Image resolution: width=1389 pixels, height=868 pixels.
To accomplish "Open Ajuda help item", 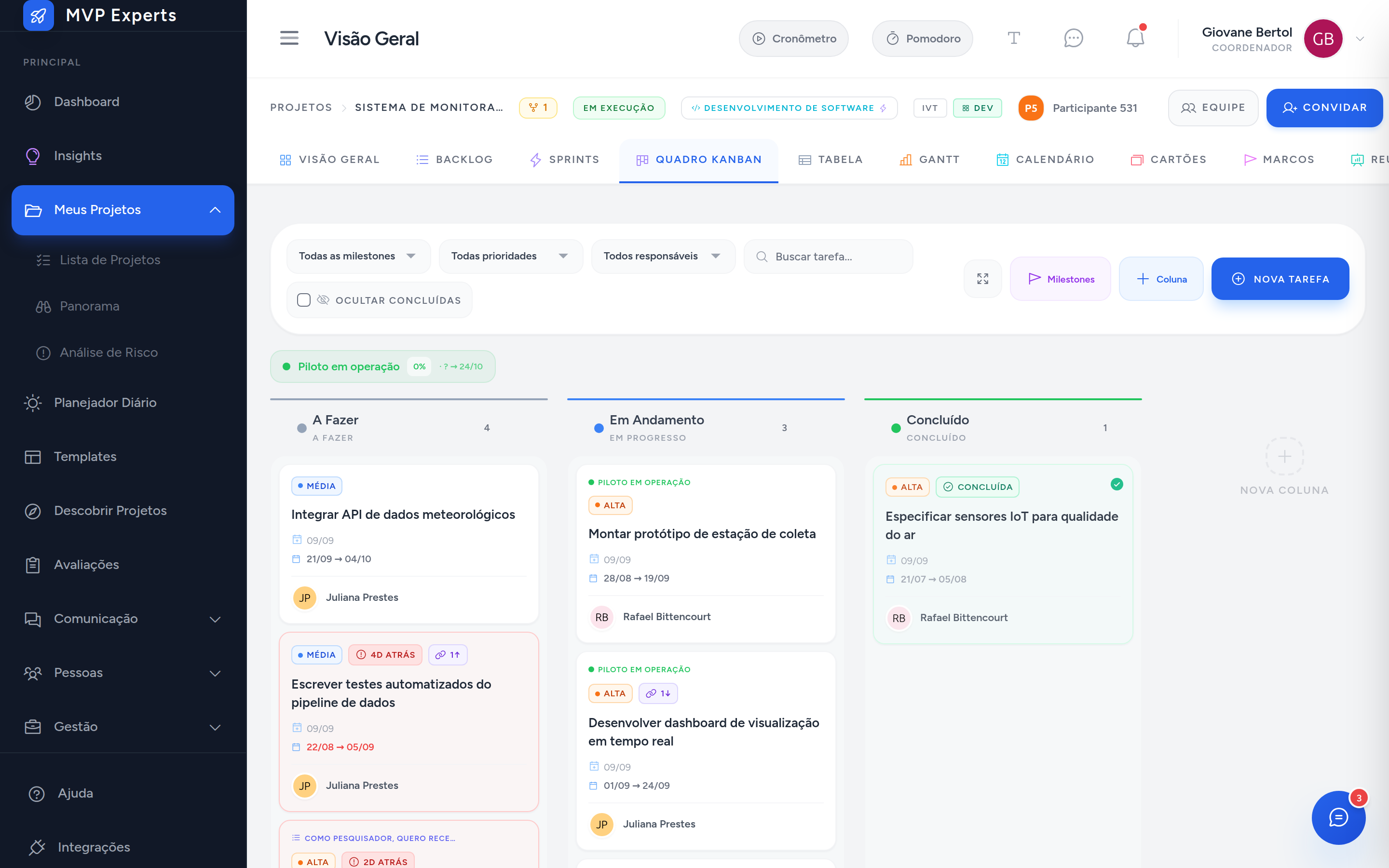I will tap(123, 793).
